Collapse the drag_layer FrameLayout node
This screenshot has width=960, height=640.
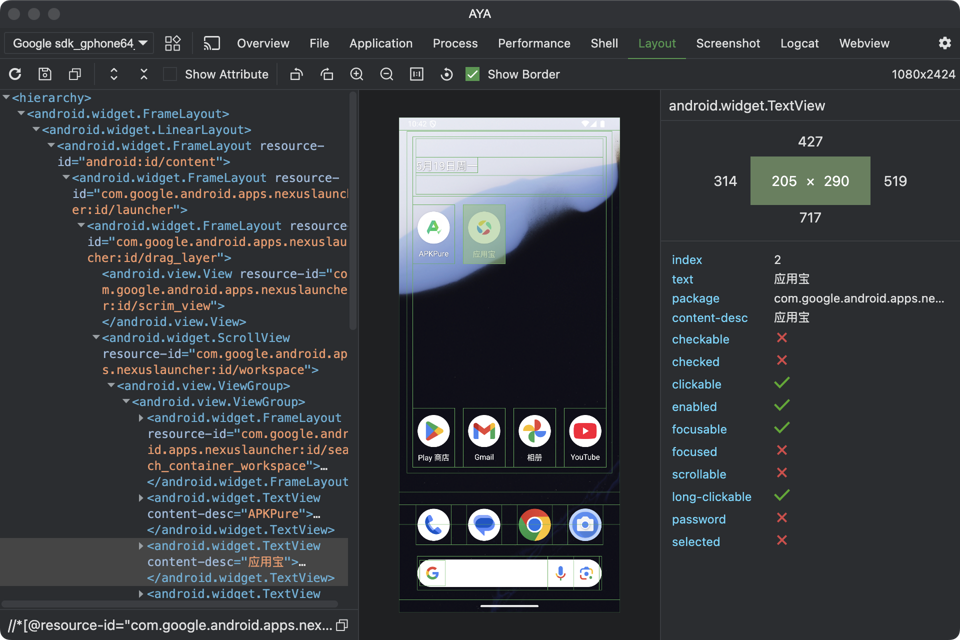point(81,225)
